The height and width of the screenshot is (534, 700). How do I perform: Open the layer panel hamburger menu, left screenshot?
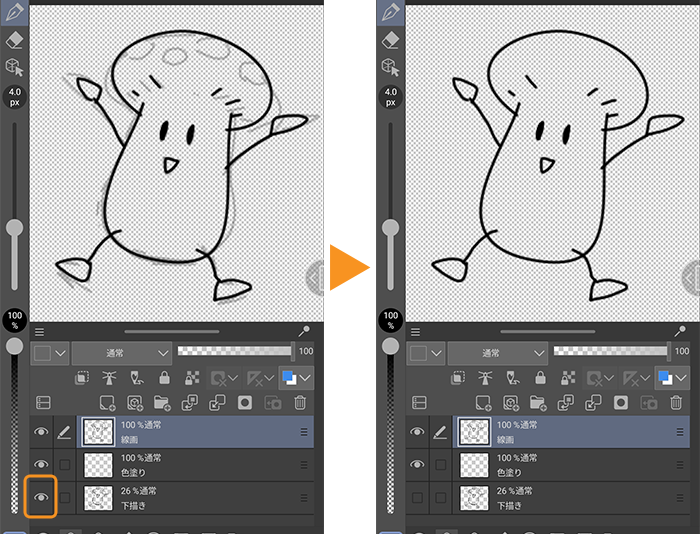tap(39, 332)
